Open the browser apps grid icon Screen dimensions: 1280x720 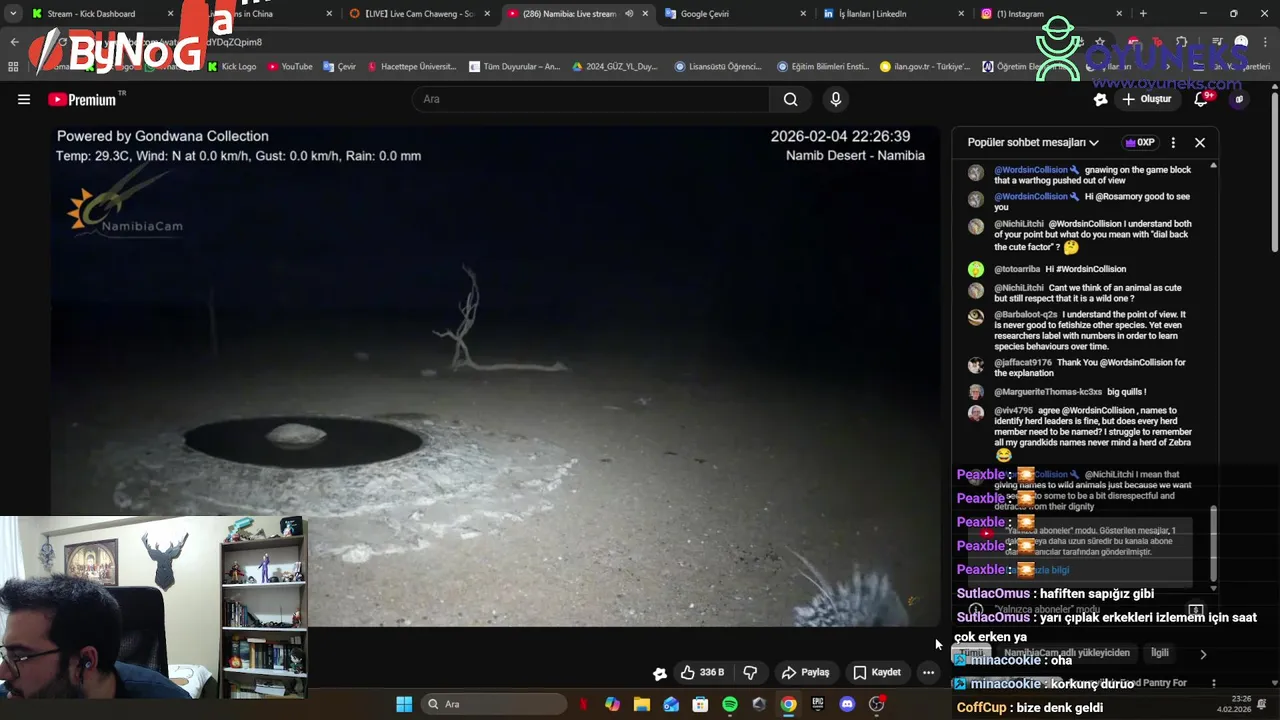13,67
